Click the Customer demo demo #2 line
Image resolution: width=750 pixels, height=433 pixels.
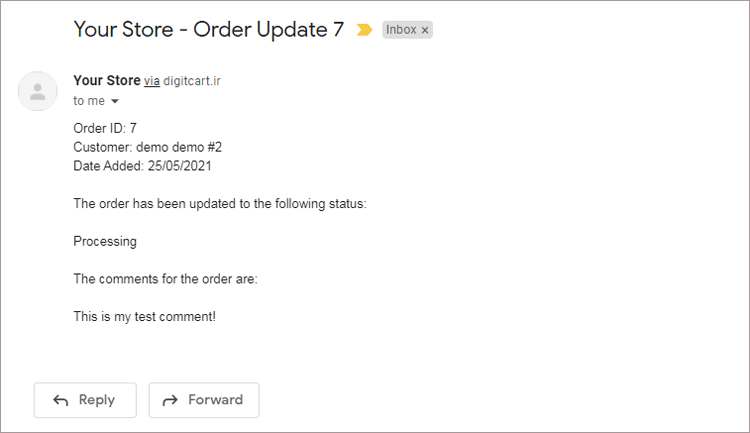pyautogui.click(x=147, y=147)
